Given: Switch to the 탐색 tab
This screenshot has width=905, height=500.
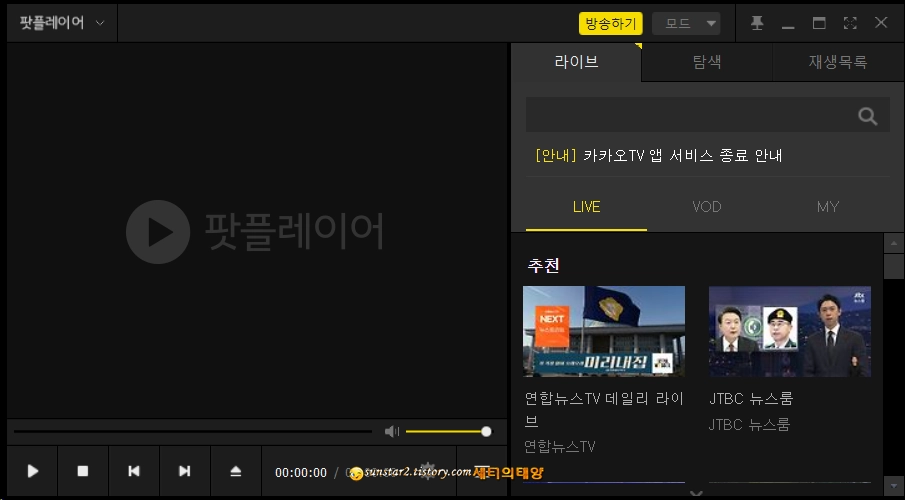Looking at the screenshot, I should click(x=707, y=62).
